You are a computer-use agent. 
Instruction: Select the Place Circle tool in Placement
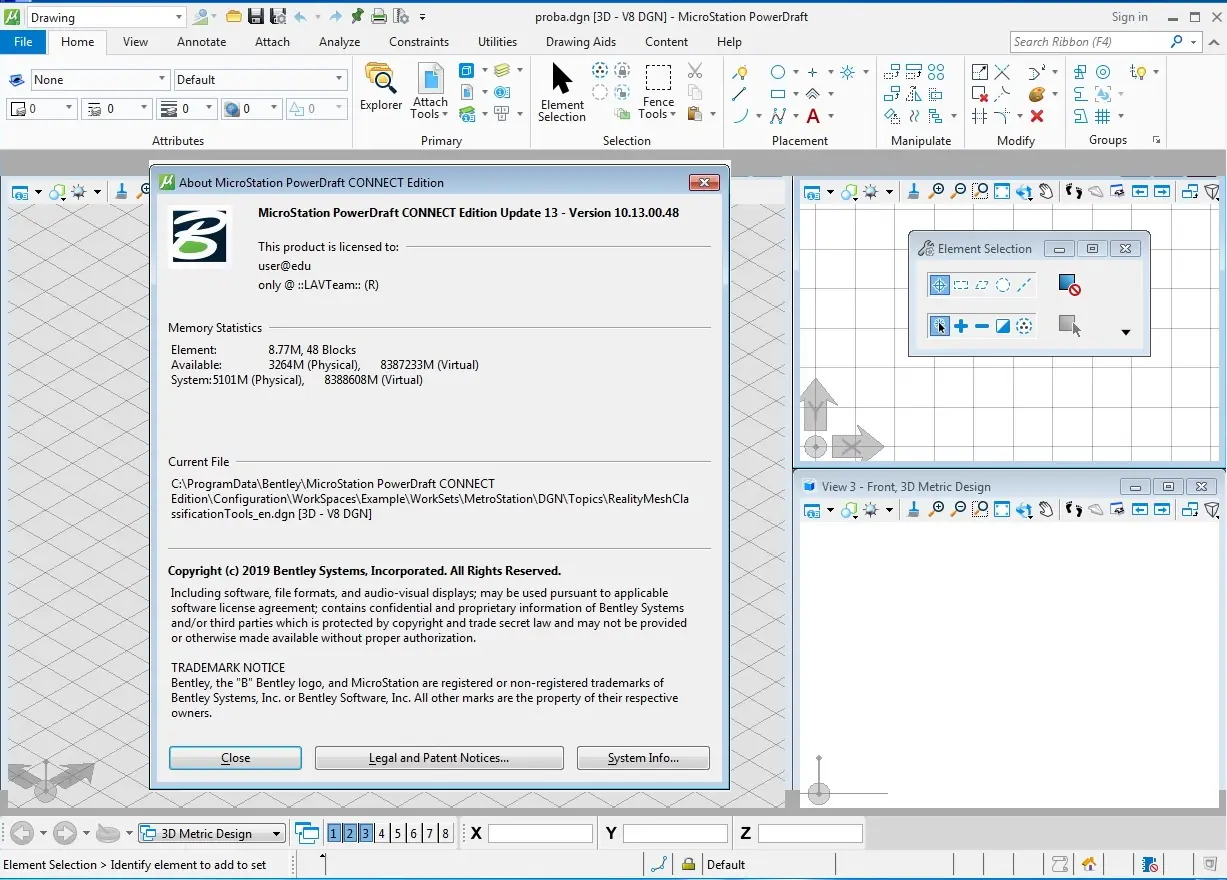(778, 72)
